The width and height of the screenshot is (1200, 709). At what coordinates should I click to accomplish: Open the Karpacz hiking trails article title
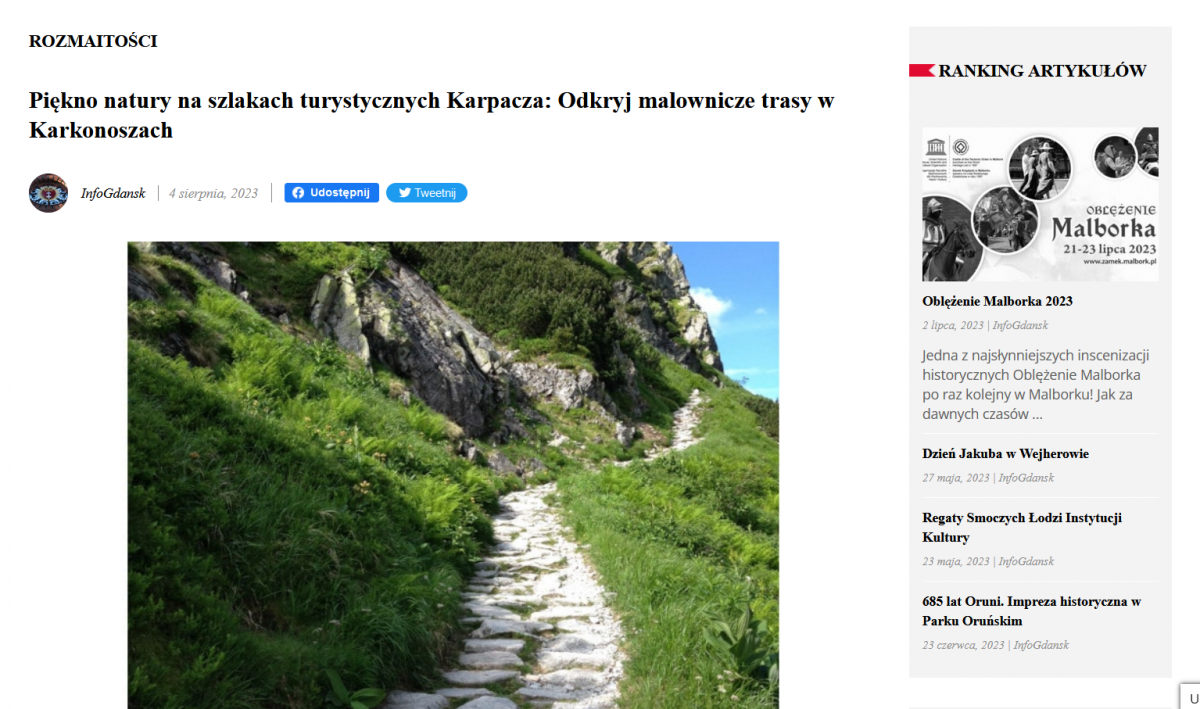click(x=432, y=115)
